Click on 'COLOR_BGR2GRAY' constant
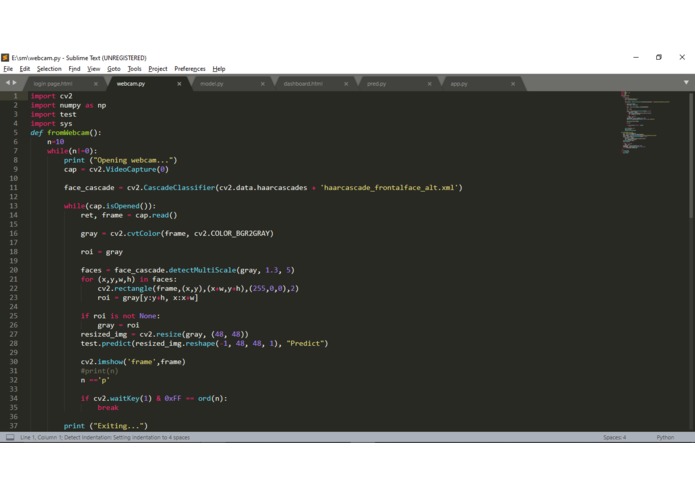 tap(240, 233)
